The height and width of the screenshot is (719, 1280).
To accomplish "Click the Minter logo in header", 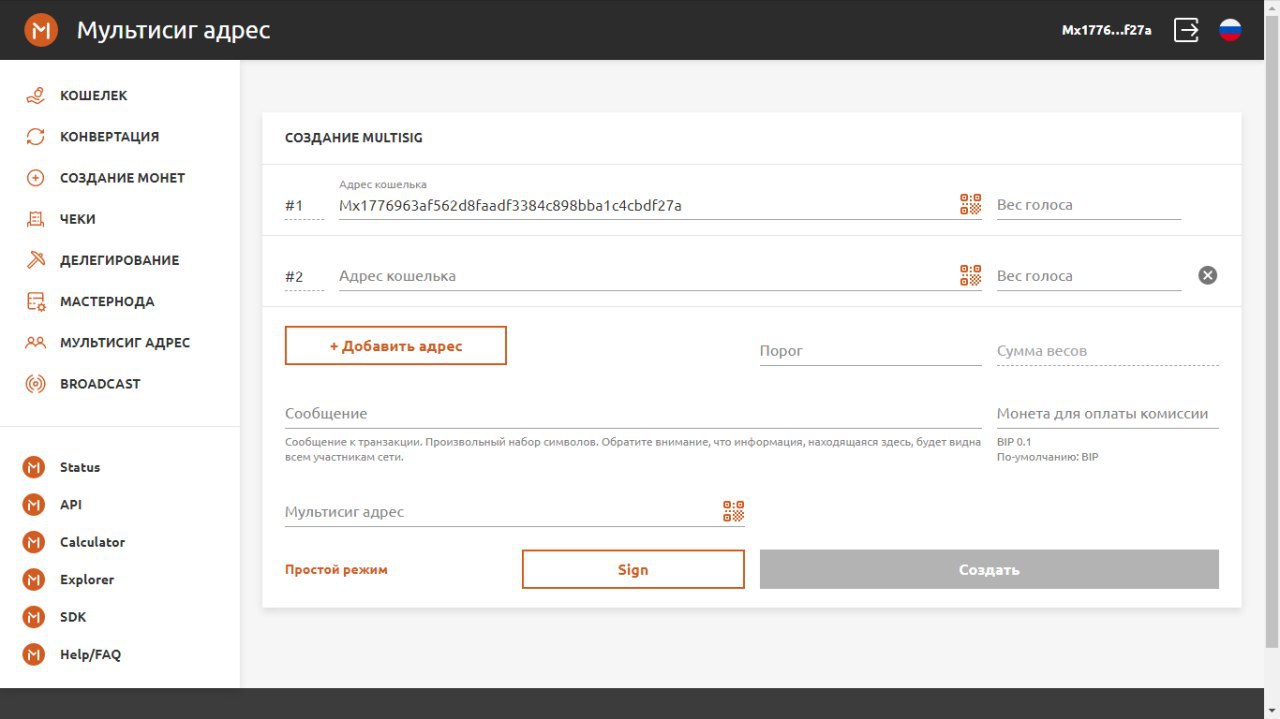I will click(41, 30).
